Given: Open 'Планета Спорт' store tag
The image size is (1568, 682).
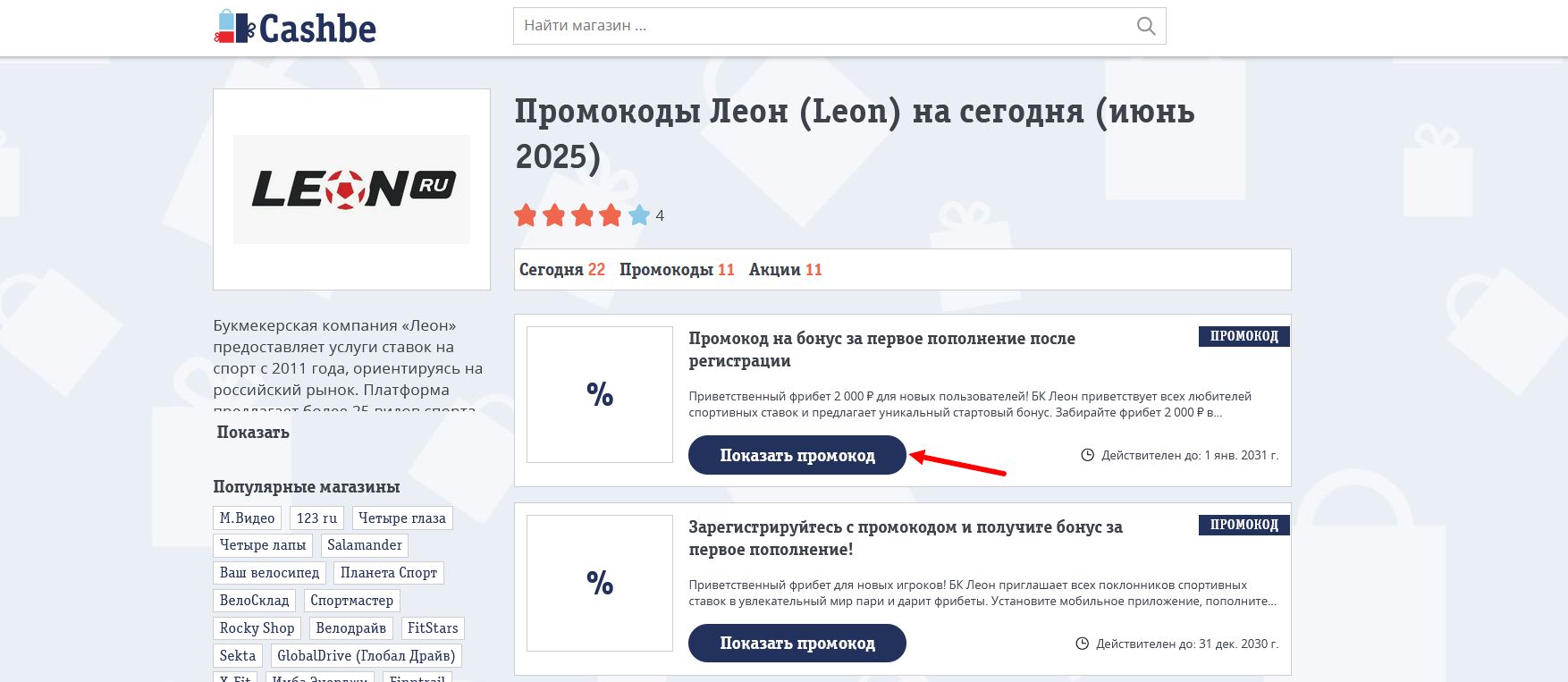Looking at the screenshot, I should click(x=389, y=573).
